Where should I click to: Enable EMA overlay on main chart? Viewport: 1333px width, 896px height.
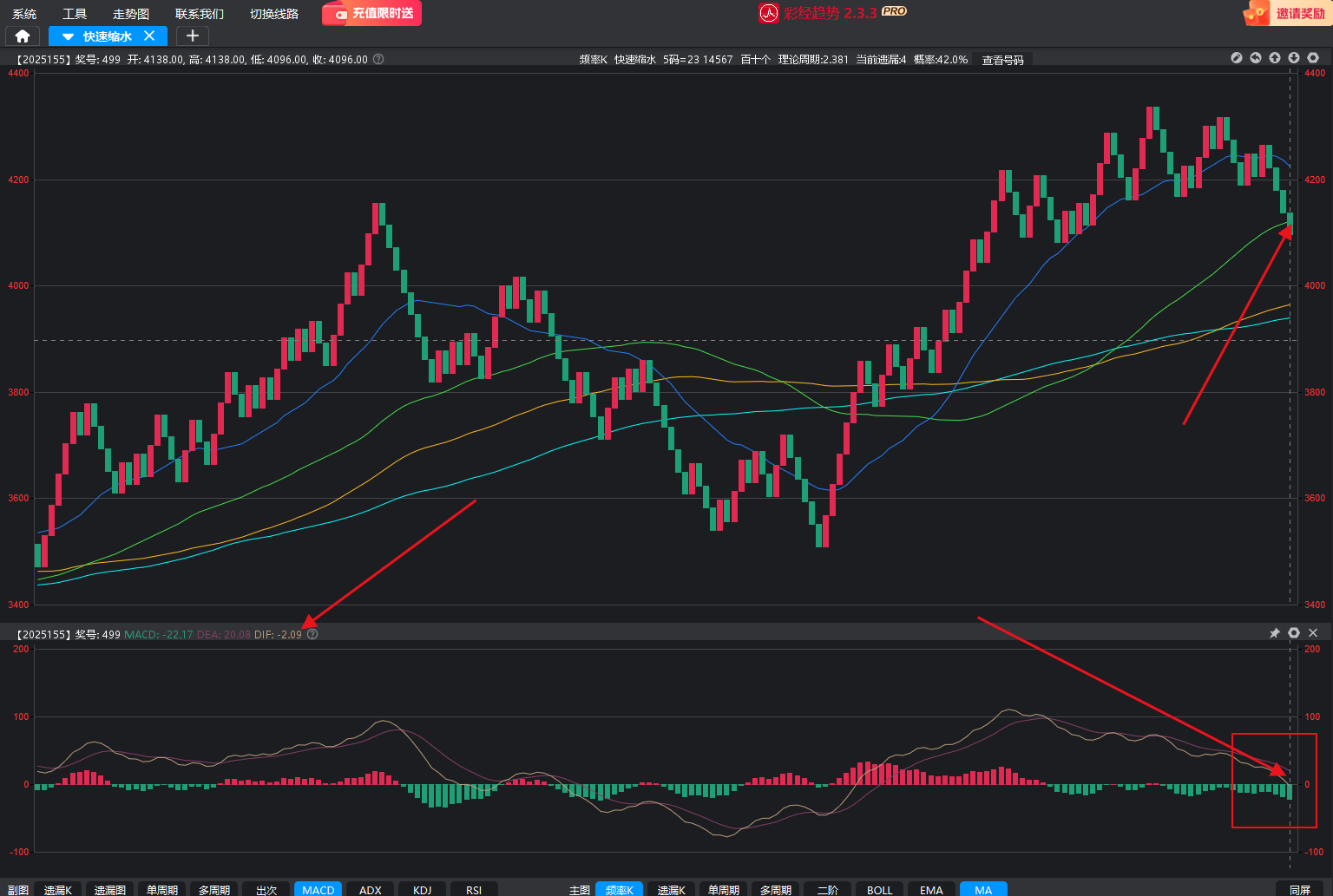coord(932,889)
